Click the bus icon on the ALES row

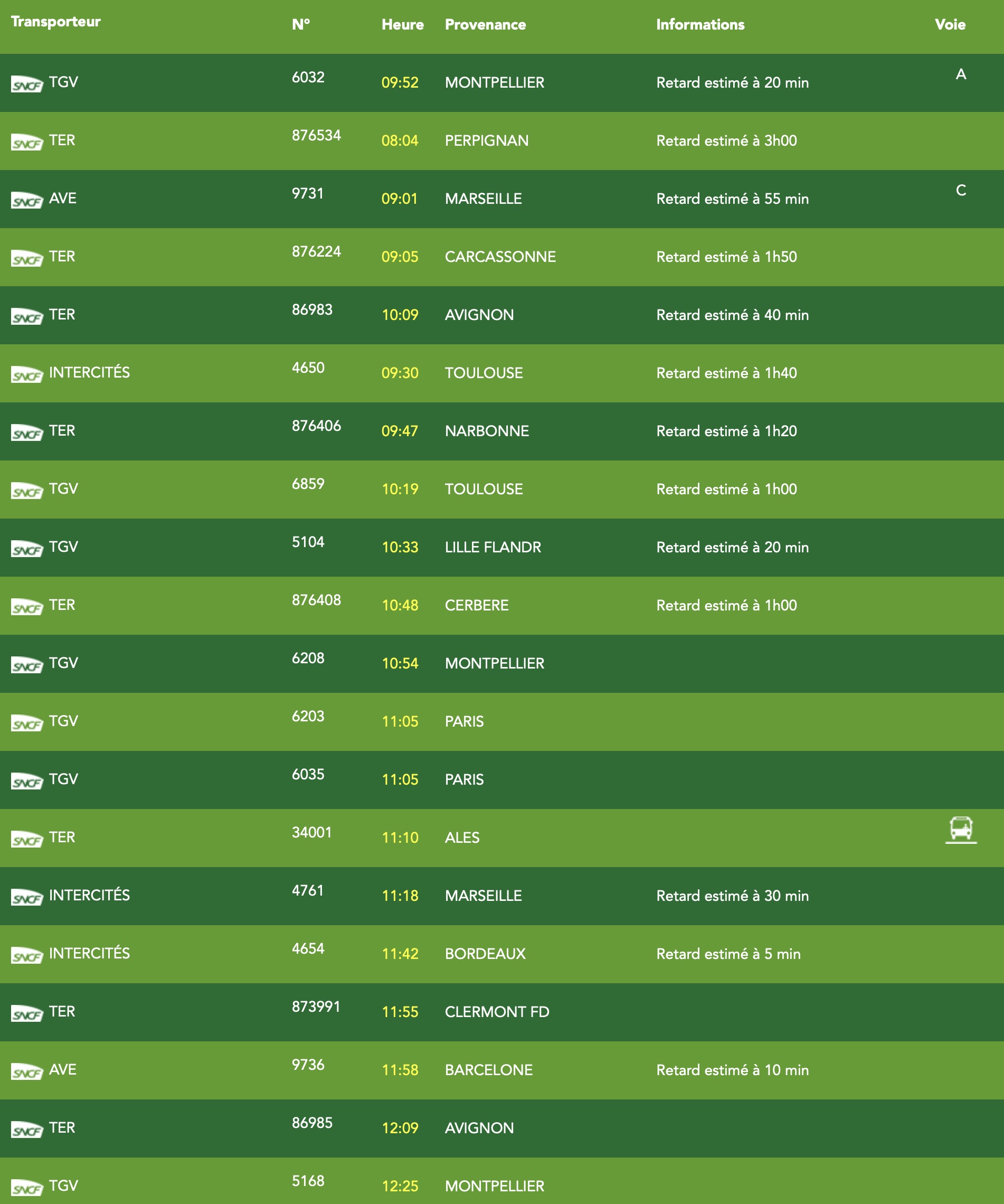(x=961, y=830)
